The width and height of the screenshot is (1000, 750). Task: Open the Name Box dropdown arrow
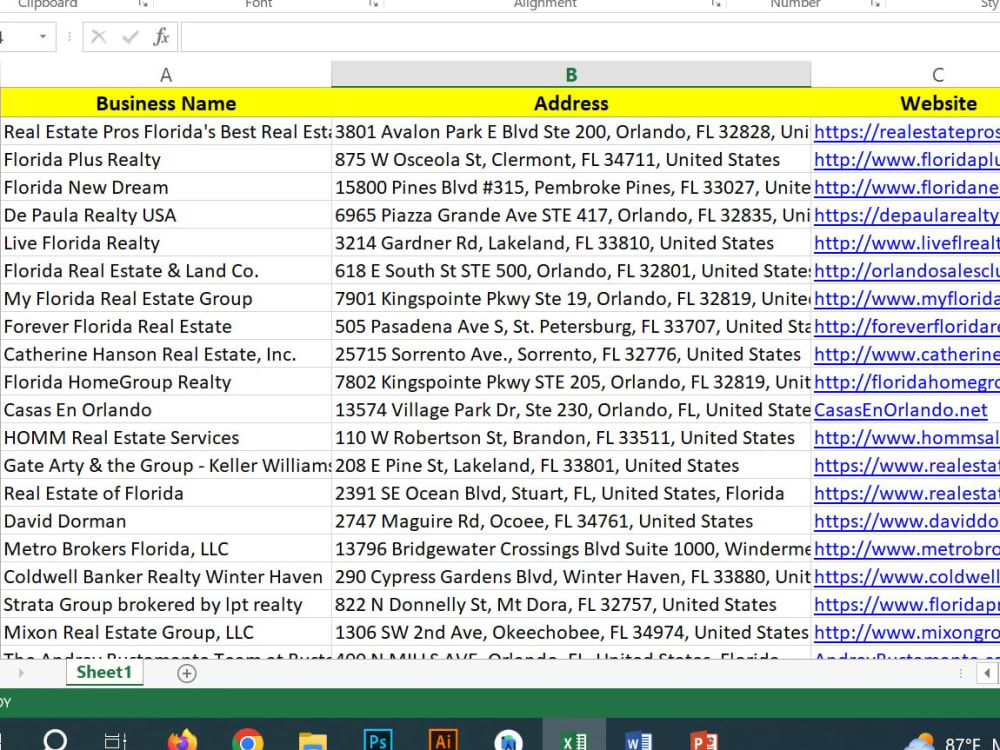click(x=43, y=36)
